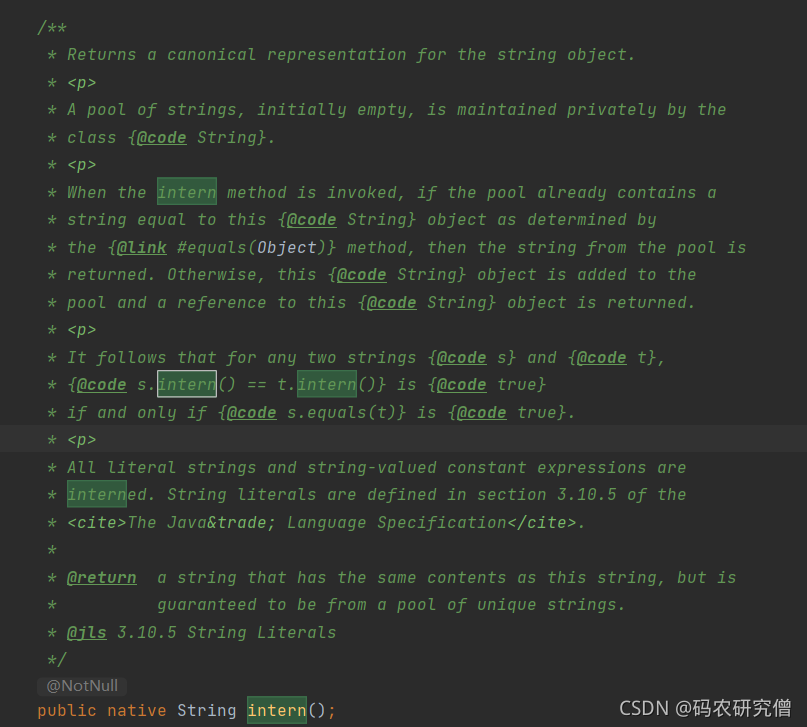Click the String return type in declaration
Screen dimensions: 807x727
206,711
